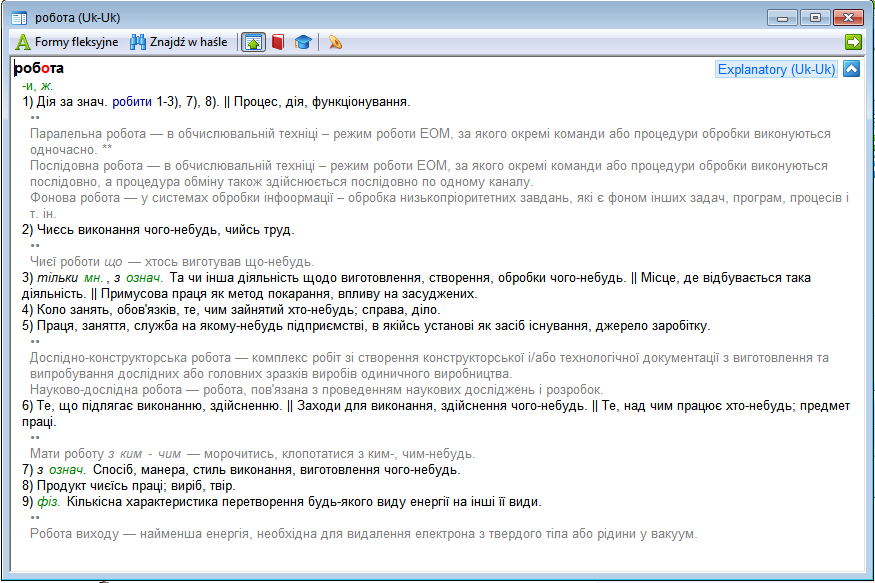Maximize the dictionary card window
This screenshot has height=583, width=875.
[x=817, y=17]
